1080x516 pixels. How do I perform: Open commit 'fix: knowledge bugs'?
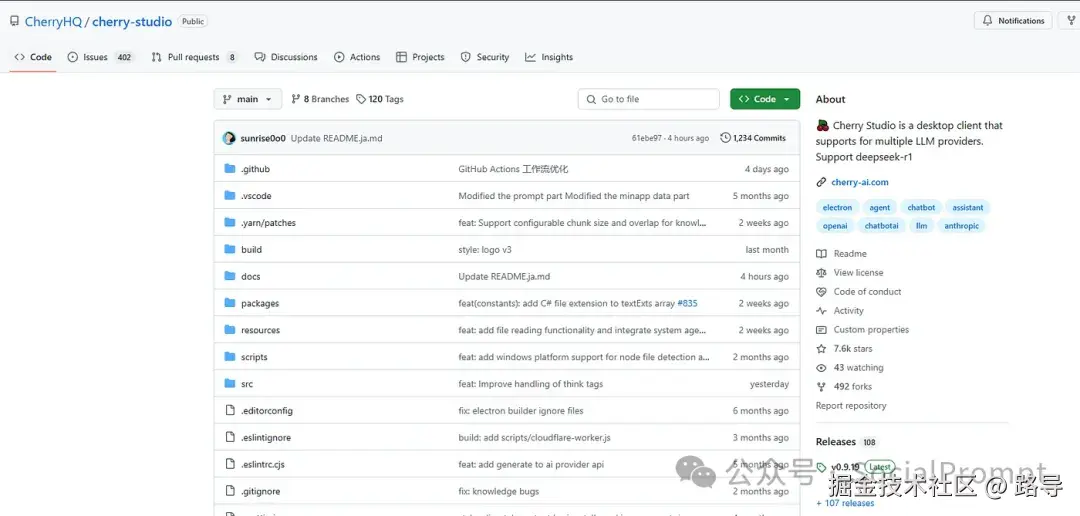(499, 491)
